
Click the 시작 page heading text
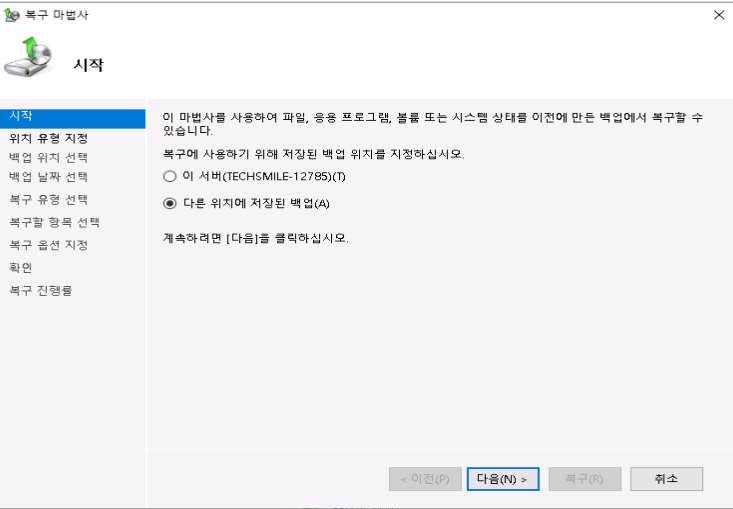(88, 65)
